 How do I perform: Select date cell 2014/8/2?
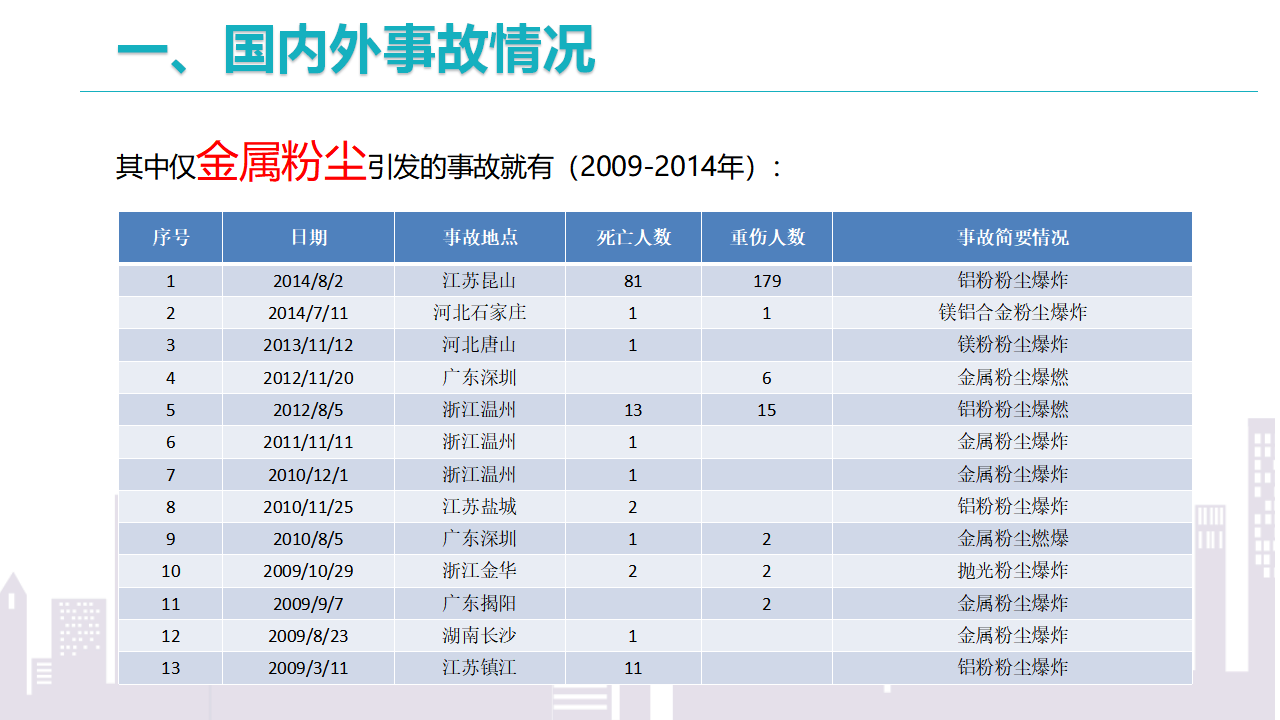tap(309, 281)
